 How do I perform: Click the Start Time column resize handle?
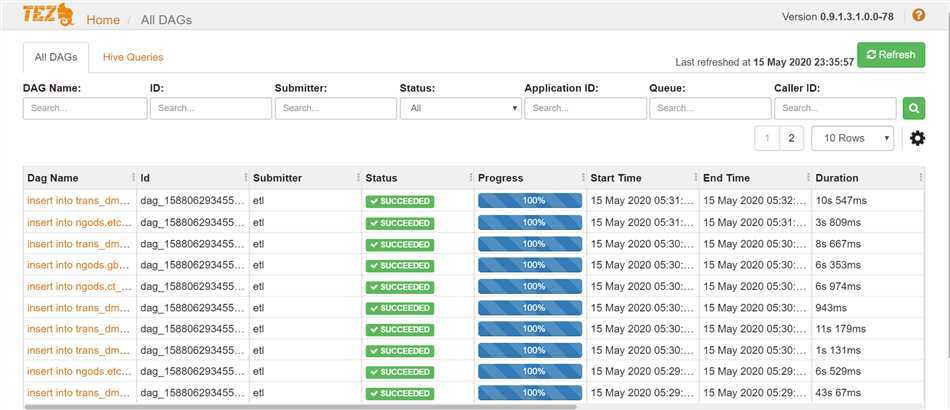(x=696, y=178)
